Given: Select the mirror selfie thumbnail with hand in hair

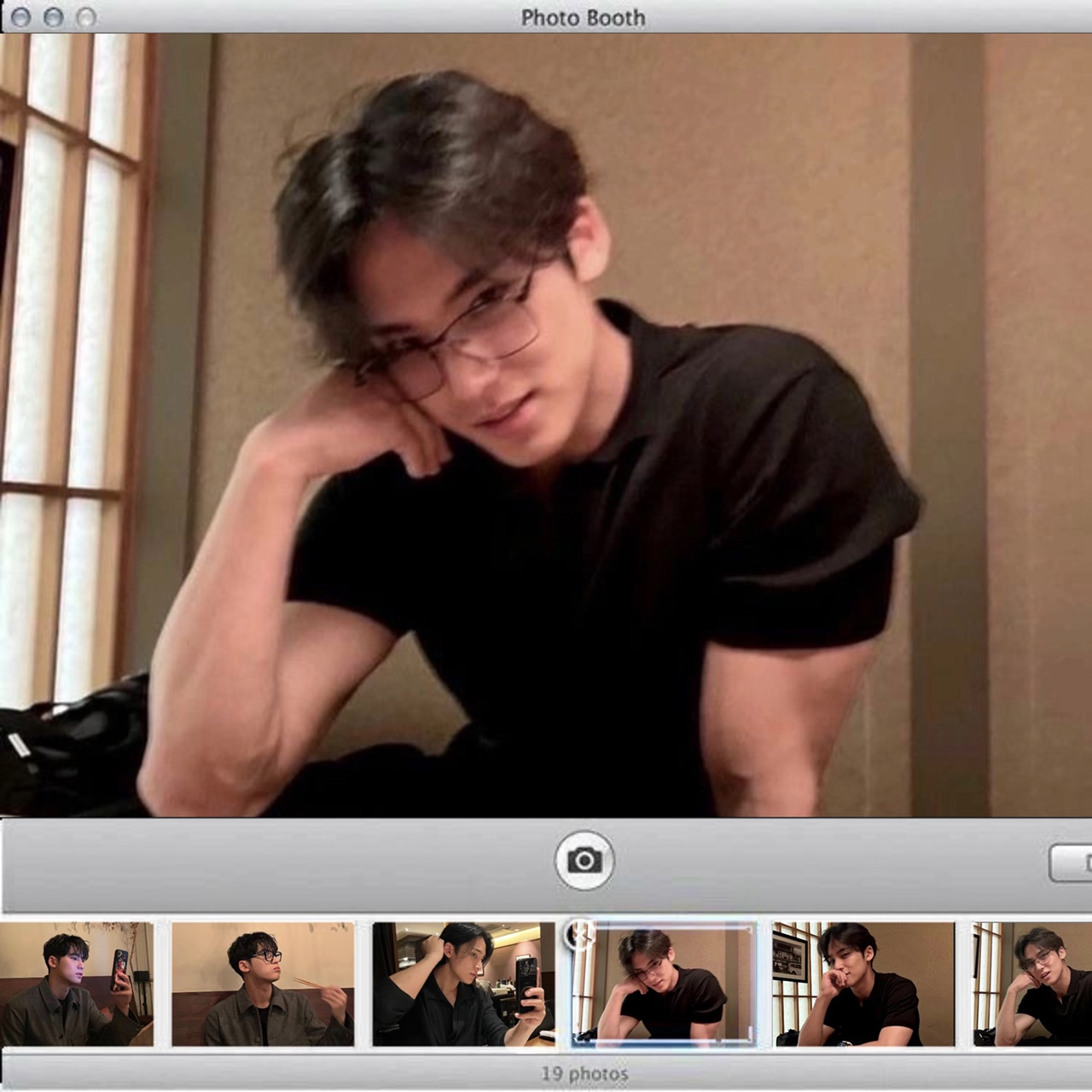Looking at the screenshot, I should 463,984.
